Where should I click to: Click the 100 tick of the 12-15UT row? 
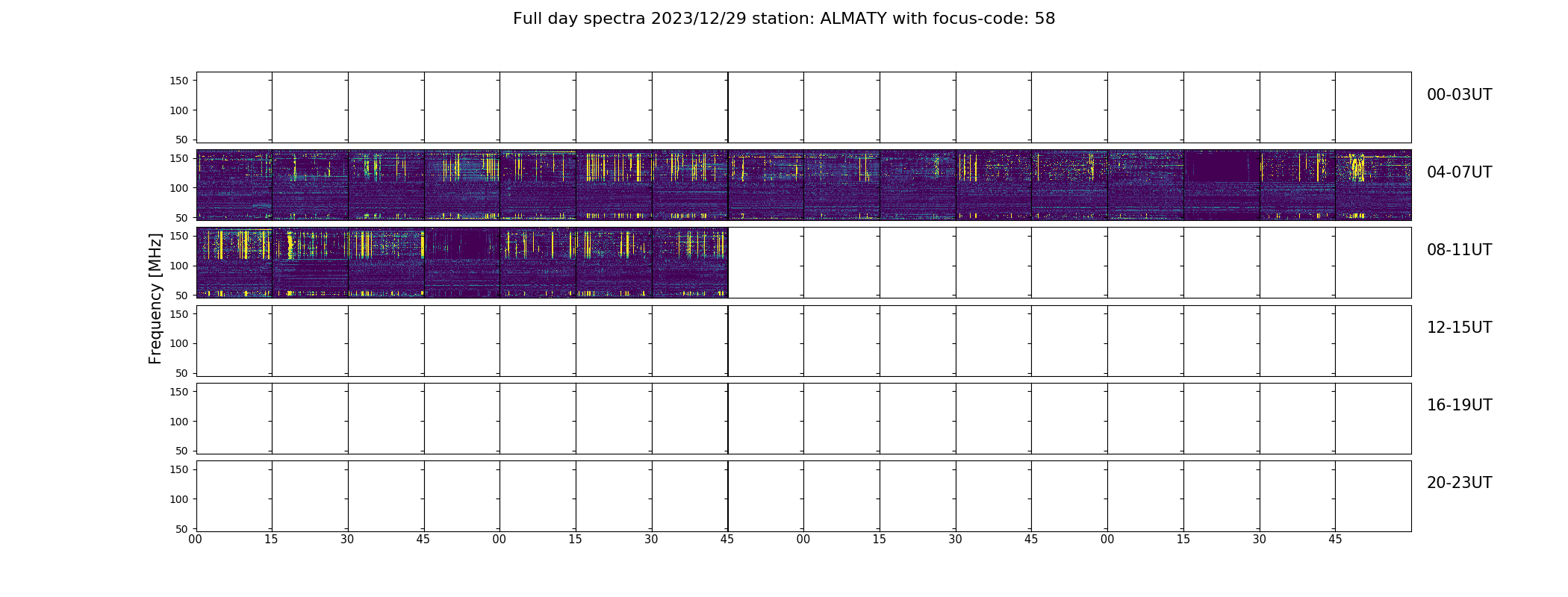point(179,343)
